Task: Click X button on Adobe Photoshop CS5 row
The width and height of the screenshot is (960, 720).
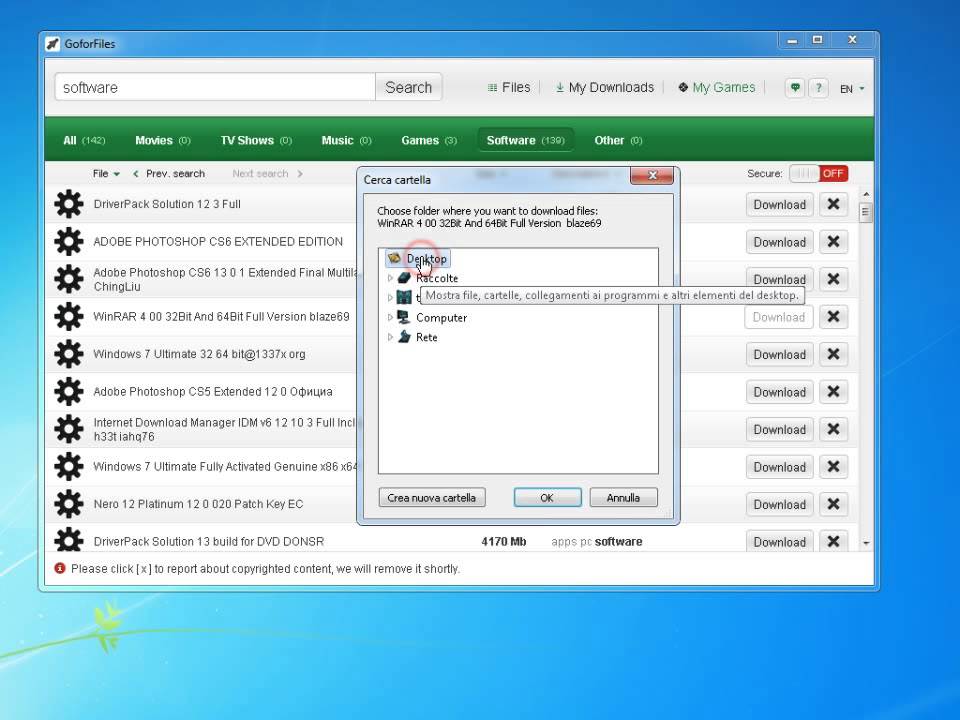Action: [x=833, y=392]
